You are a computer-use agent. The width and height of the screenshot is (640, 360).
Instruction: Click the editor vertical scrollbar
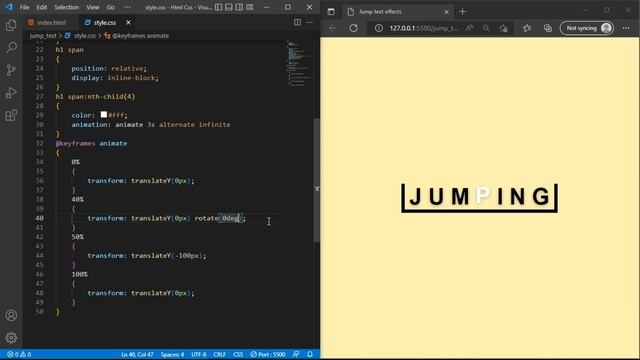pos(316,180)
